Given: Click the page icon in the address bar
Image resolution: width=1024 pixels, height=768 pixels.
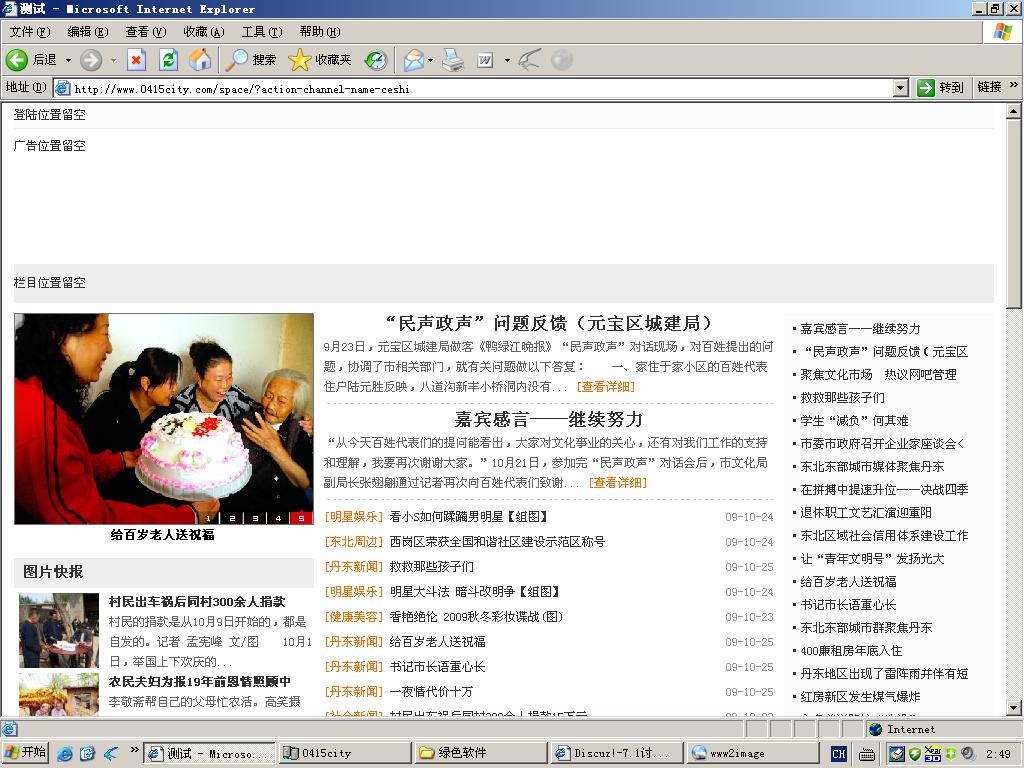Looking at the screenshot, I should tap(63, 88).
